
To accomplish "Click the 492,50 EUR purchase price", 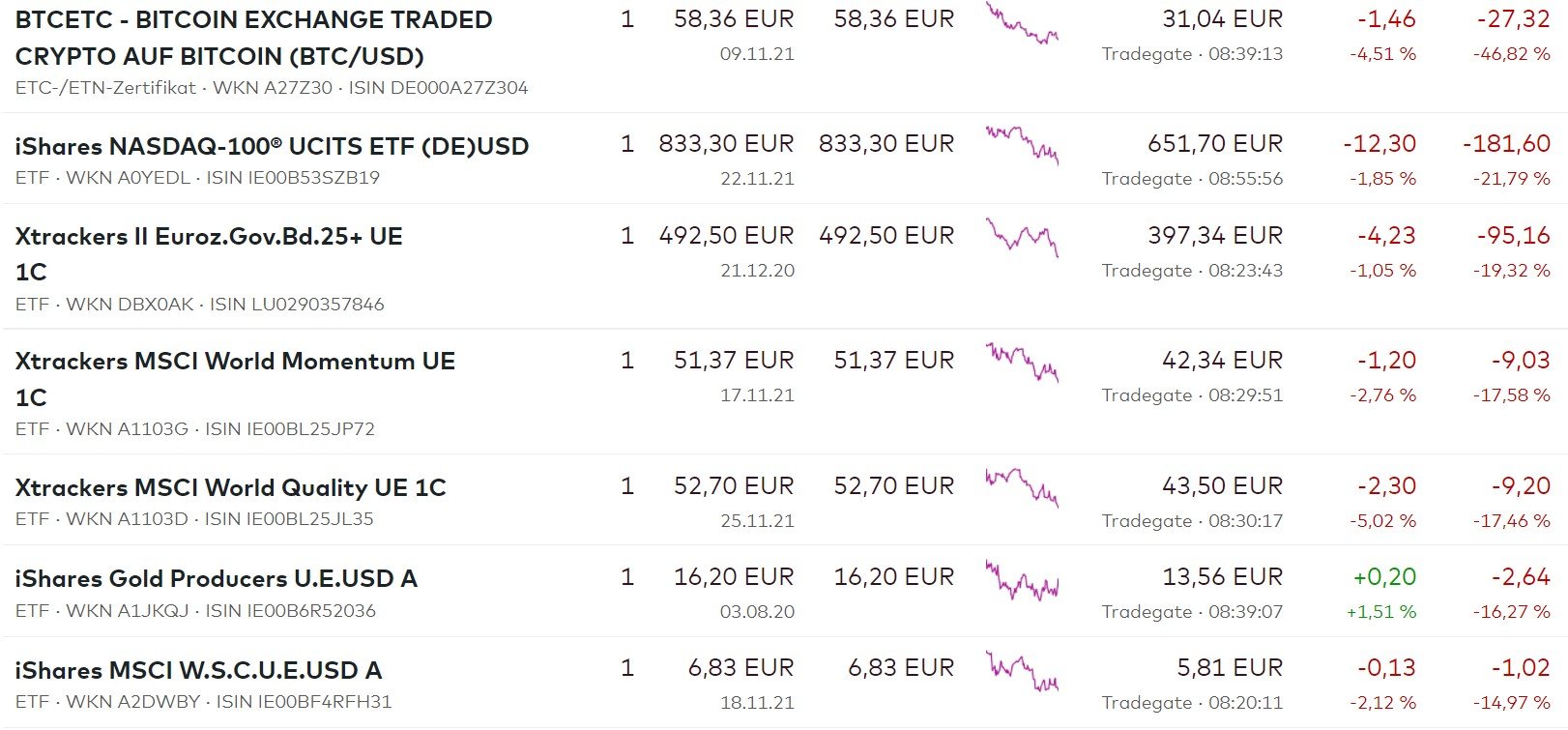I will (x=726, y=236).
